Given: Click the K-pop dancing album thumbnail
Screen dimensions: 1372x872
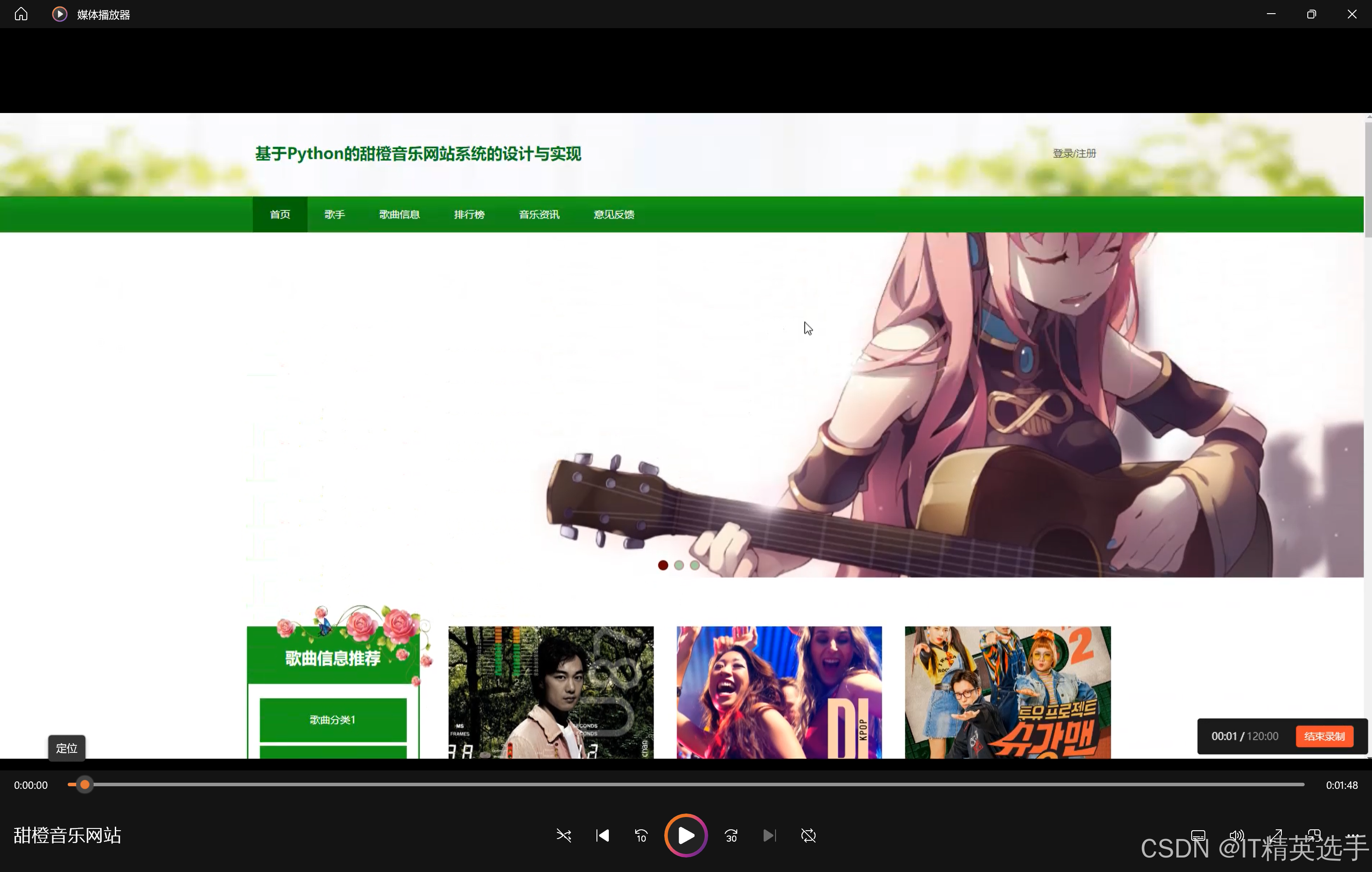Looking at the screenshot, I should (x=779, y=692).
